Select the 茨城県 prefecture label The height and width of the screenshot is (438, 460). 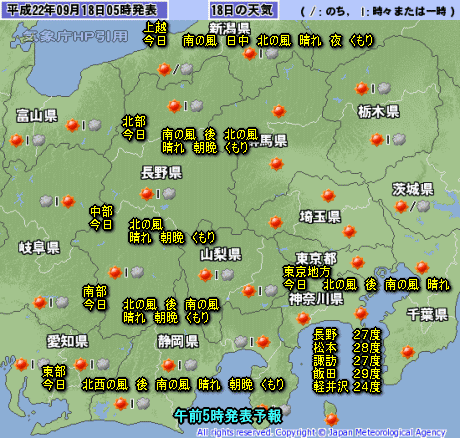coord(413,189)
